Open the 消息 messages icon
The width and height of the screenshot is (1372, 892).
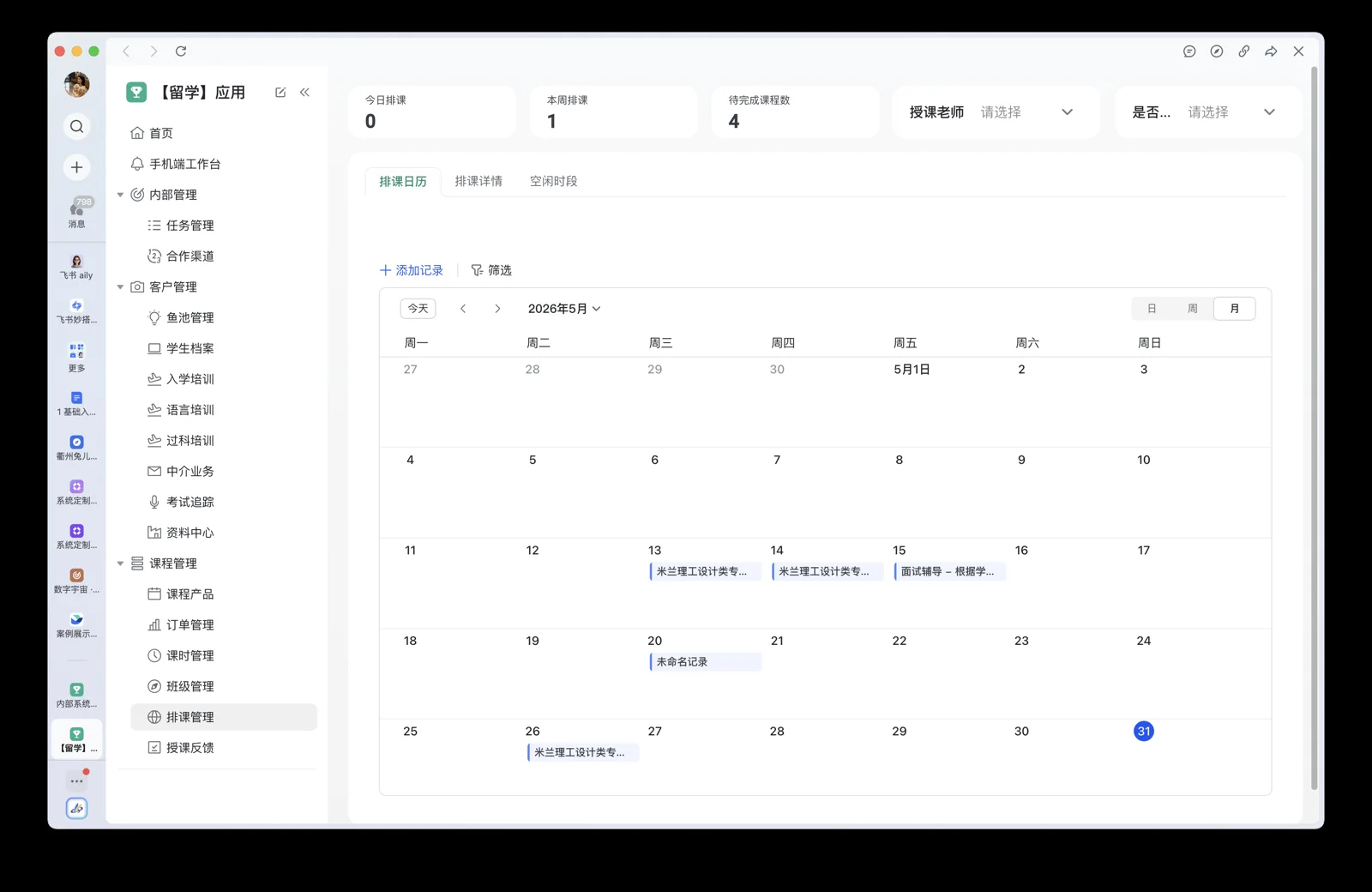click(x=76, y=212)
